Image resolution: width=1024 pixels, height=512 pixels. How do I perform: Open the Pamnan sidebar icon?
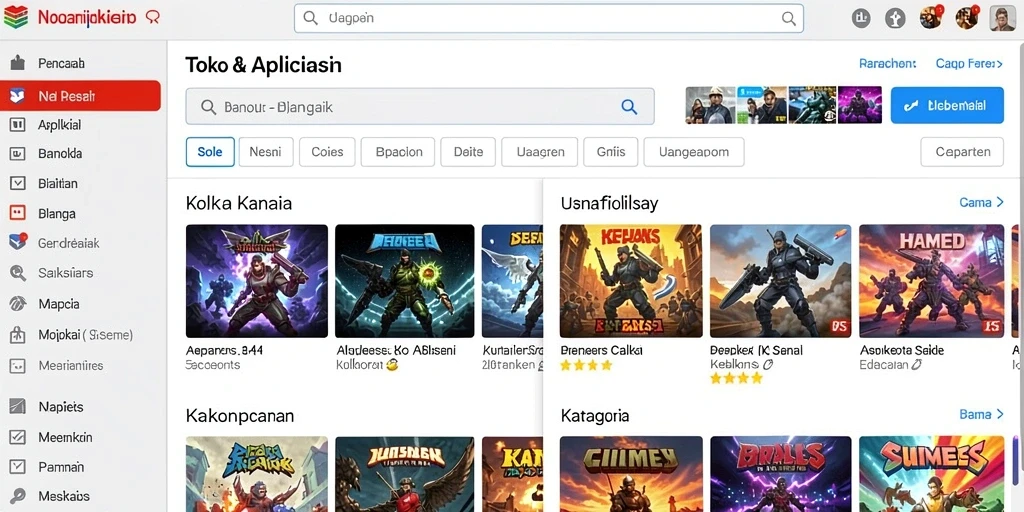pos(18,467)
